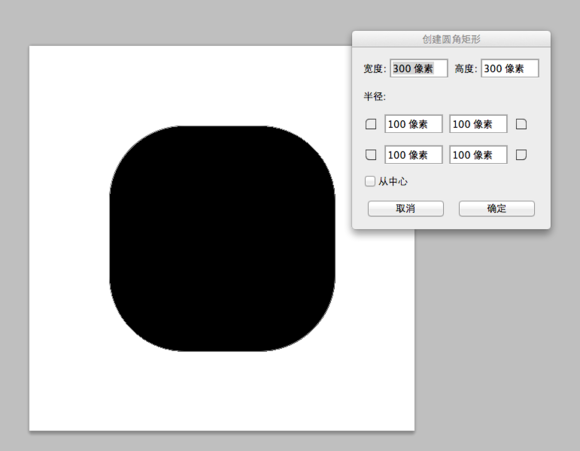Click the bottom-left corner radius icon
This screenshot has height=451, width=580.
pyautogui.click(x=371, y=154)
